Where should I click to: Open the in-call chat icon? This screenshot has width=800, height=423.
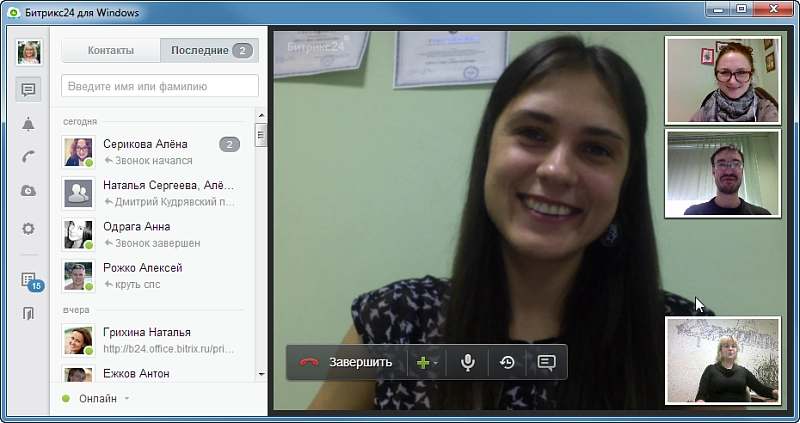pyautogui.click(x=546, y=362)
